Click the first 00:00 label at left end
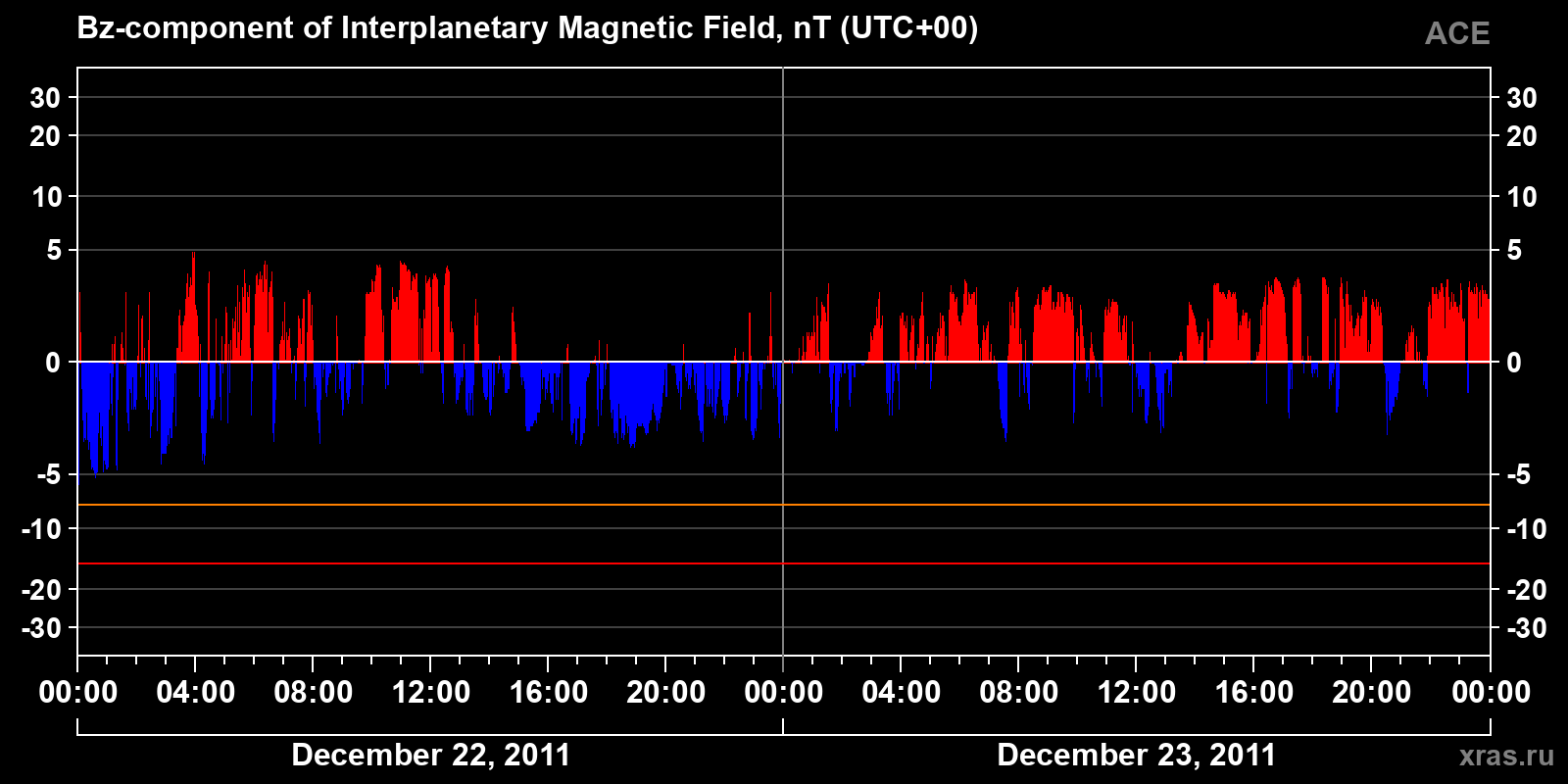This screenshot has height=784, width=1568. [x=78, y=692]
